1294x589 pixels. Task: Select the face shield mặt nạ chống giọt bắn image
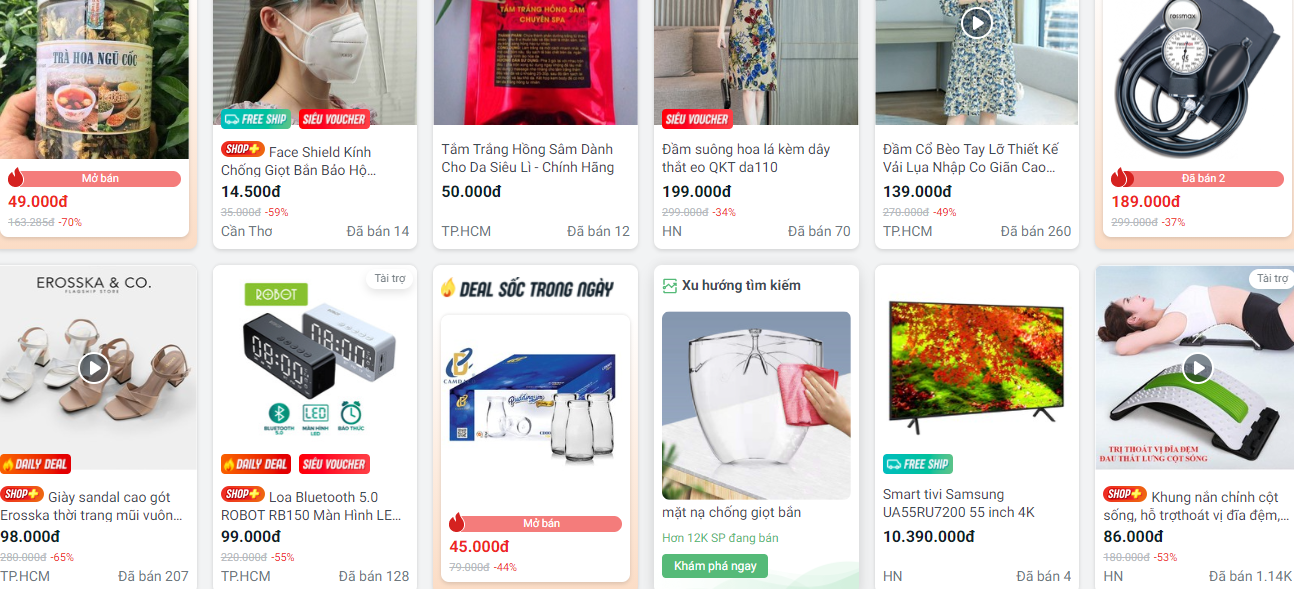756,406
